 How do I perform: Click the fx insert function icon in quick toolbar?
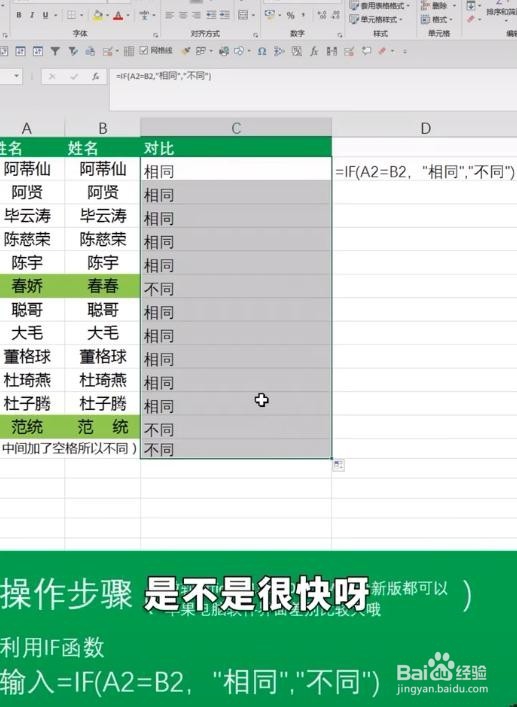tap(314, 51)
